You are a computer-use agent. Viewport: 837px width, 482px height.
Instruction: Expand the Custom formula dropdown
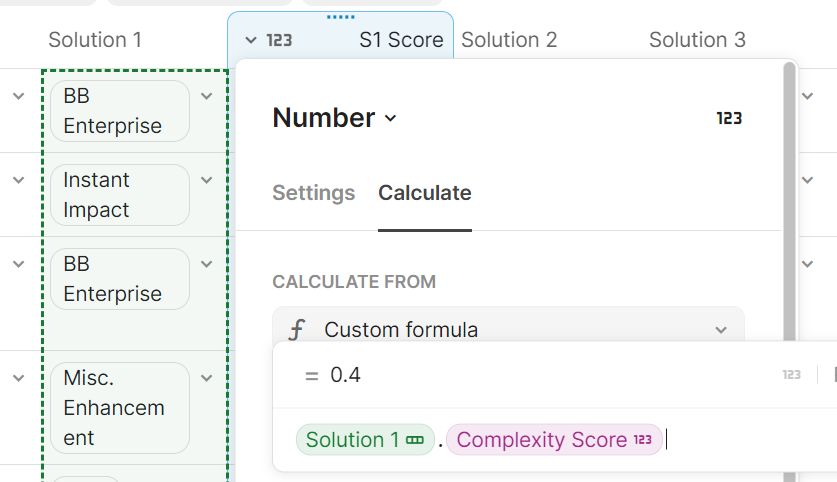721,329
